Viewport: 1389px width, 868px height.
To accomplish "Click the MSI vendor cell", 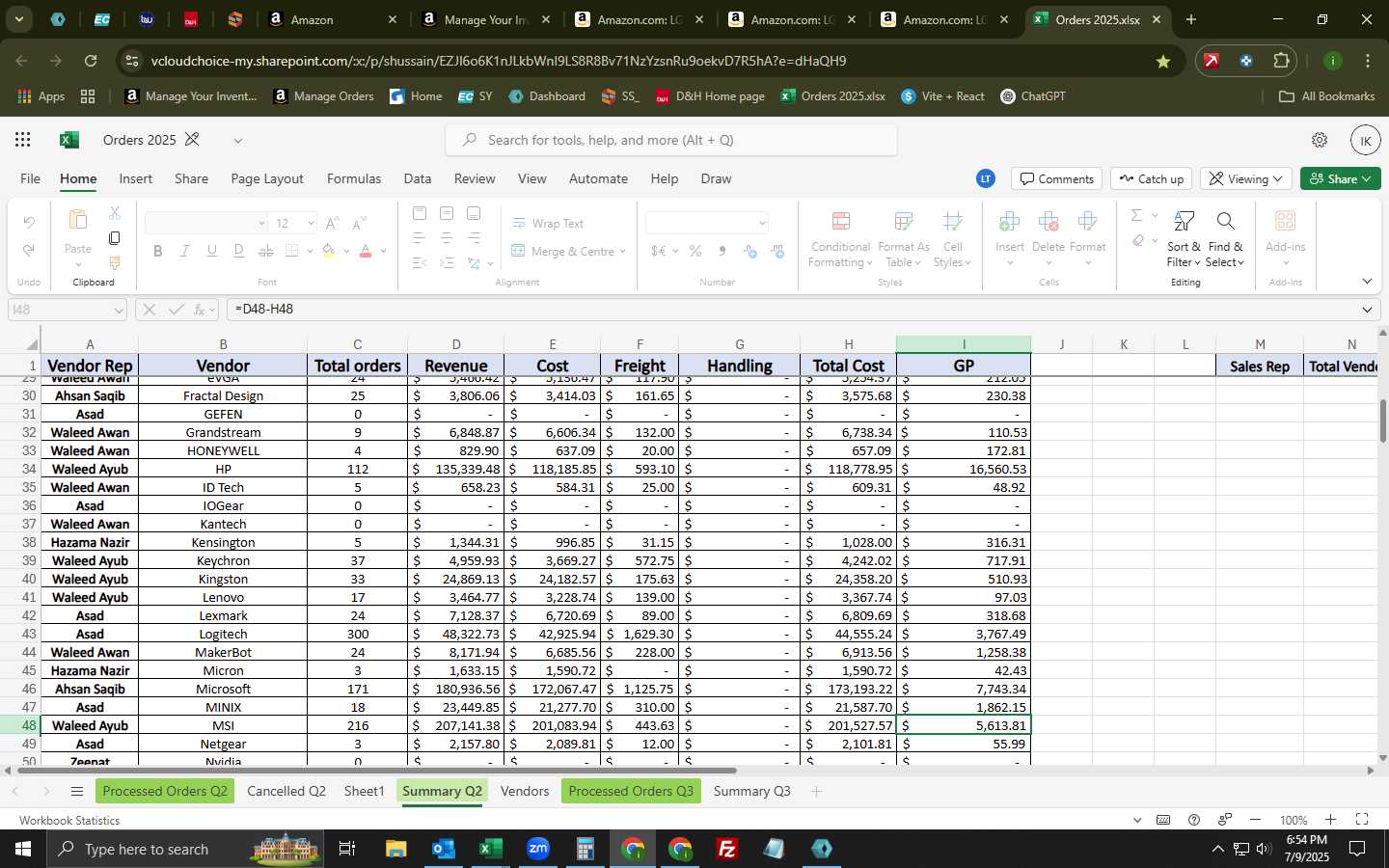I will pos(223,725).
